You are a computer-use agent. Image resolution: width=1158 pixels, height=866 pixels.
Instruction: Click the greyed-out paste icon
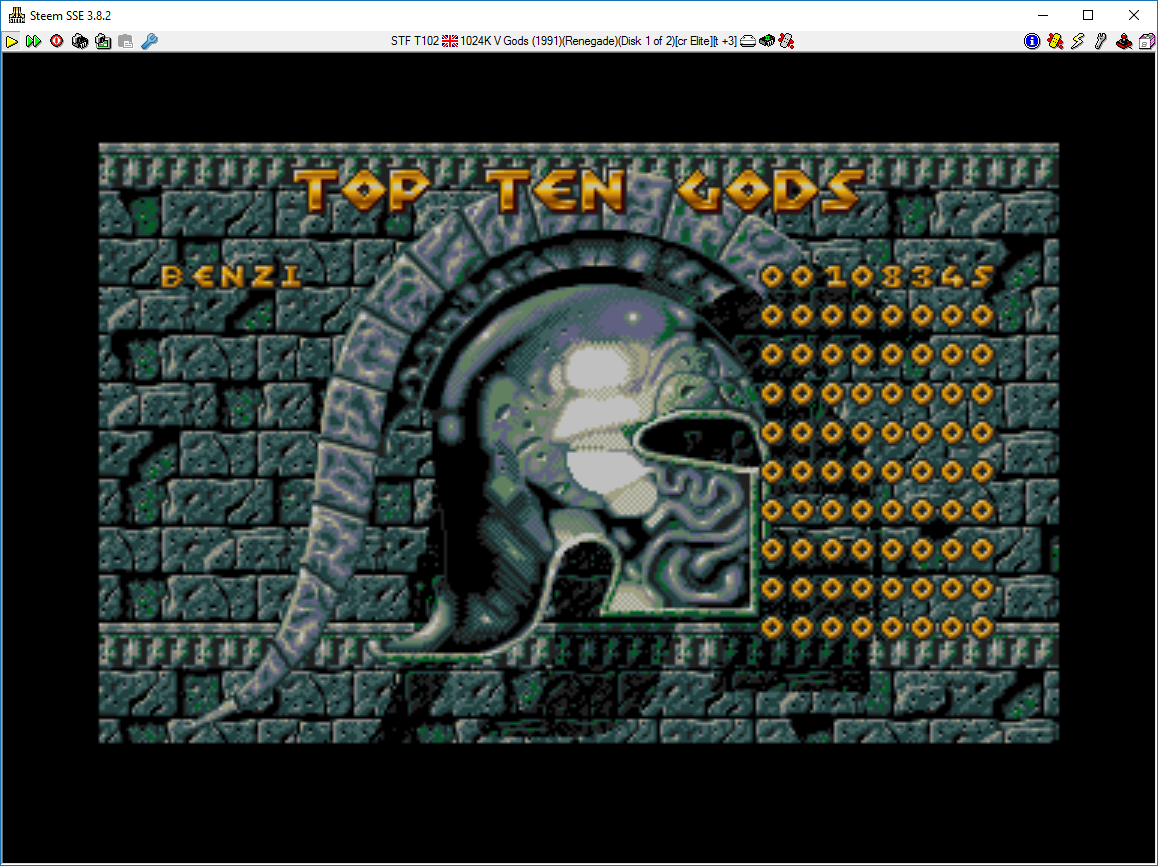click(125, 41)
